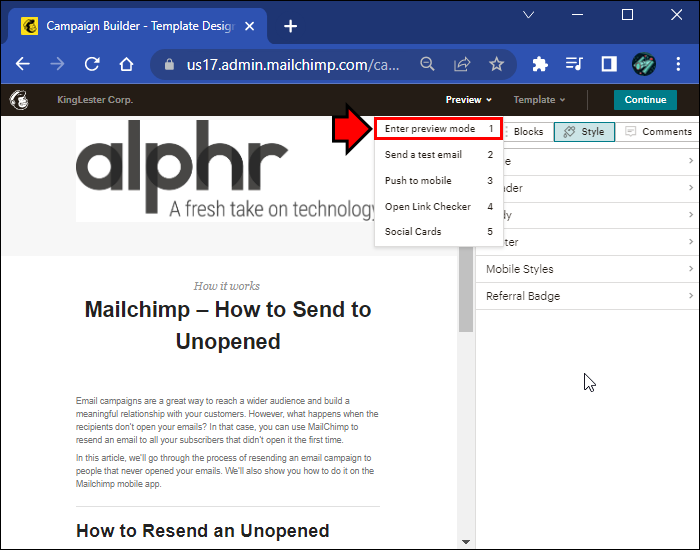Click the scrollbar down arrow

pos(466,542)
